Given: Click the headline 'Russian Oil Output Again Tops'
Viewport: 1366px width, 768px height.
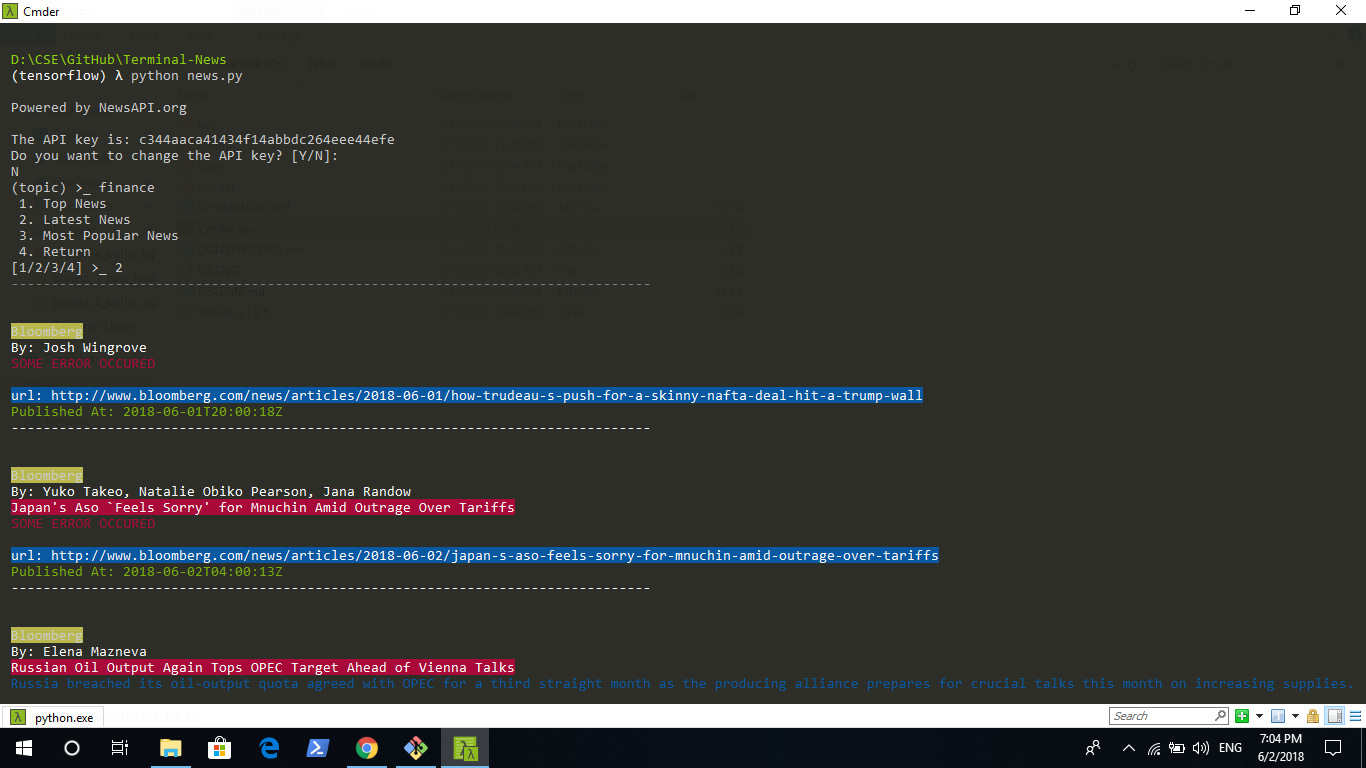Looking at the screenshot, I should click(263, 668).
